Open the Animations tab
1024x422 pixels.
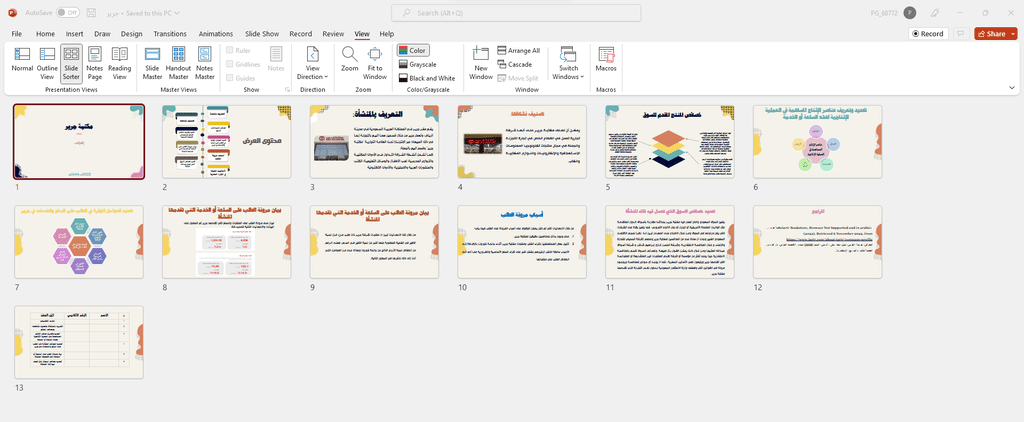tap(216, 34)
